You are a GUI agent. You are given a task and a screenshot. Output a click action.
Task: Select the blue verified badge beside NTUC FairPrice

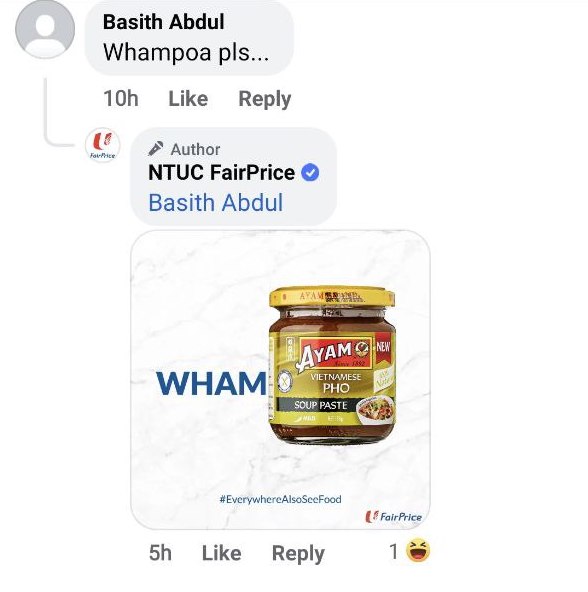point(310,173)
